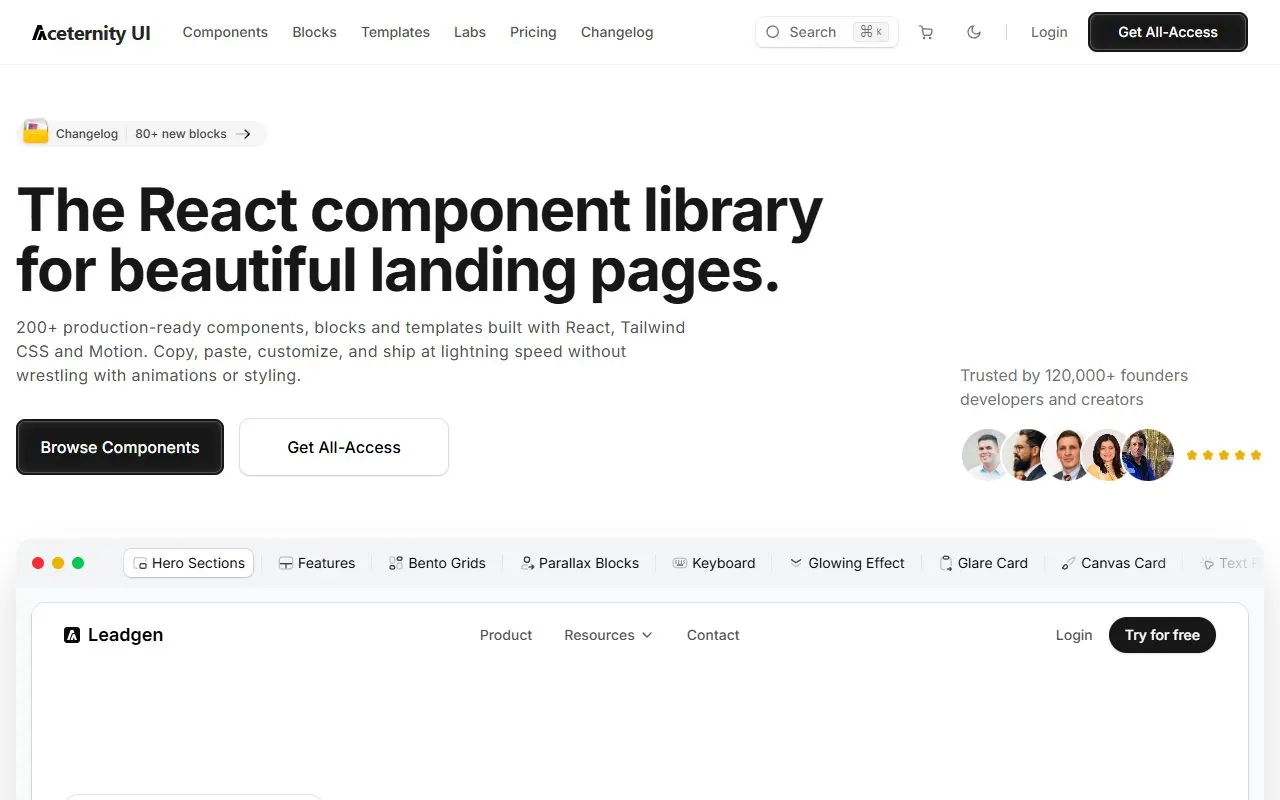The width and height of the screenshot is (1280, 800).
Task: Click the Bento Grids tab icon
Action: click(x=396, y=564)
